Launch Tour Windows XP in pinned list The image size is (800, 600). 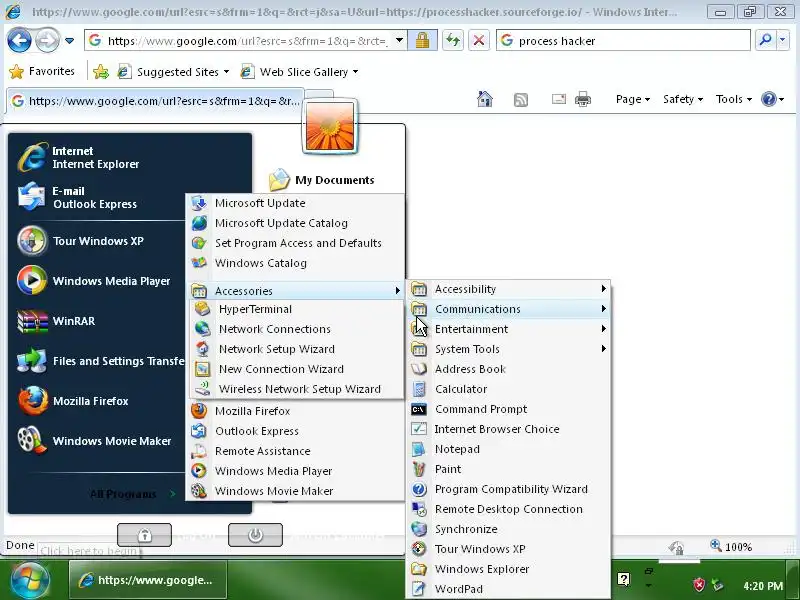[x=100, y=241]
